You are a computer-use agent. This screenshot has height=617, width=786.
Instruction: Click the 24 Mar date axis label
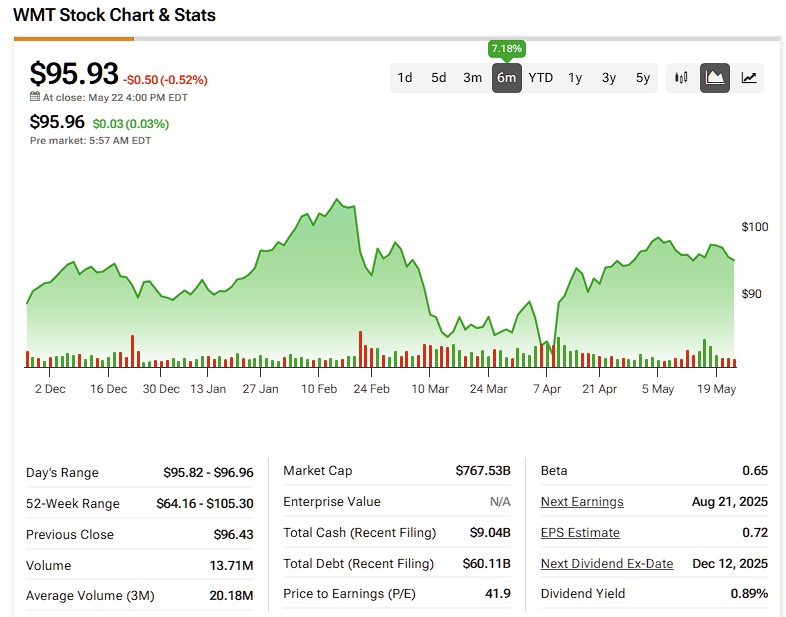[488, 389]
